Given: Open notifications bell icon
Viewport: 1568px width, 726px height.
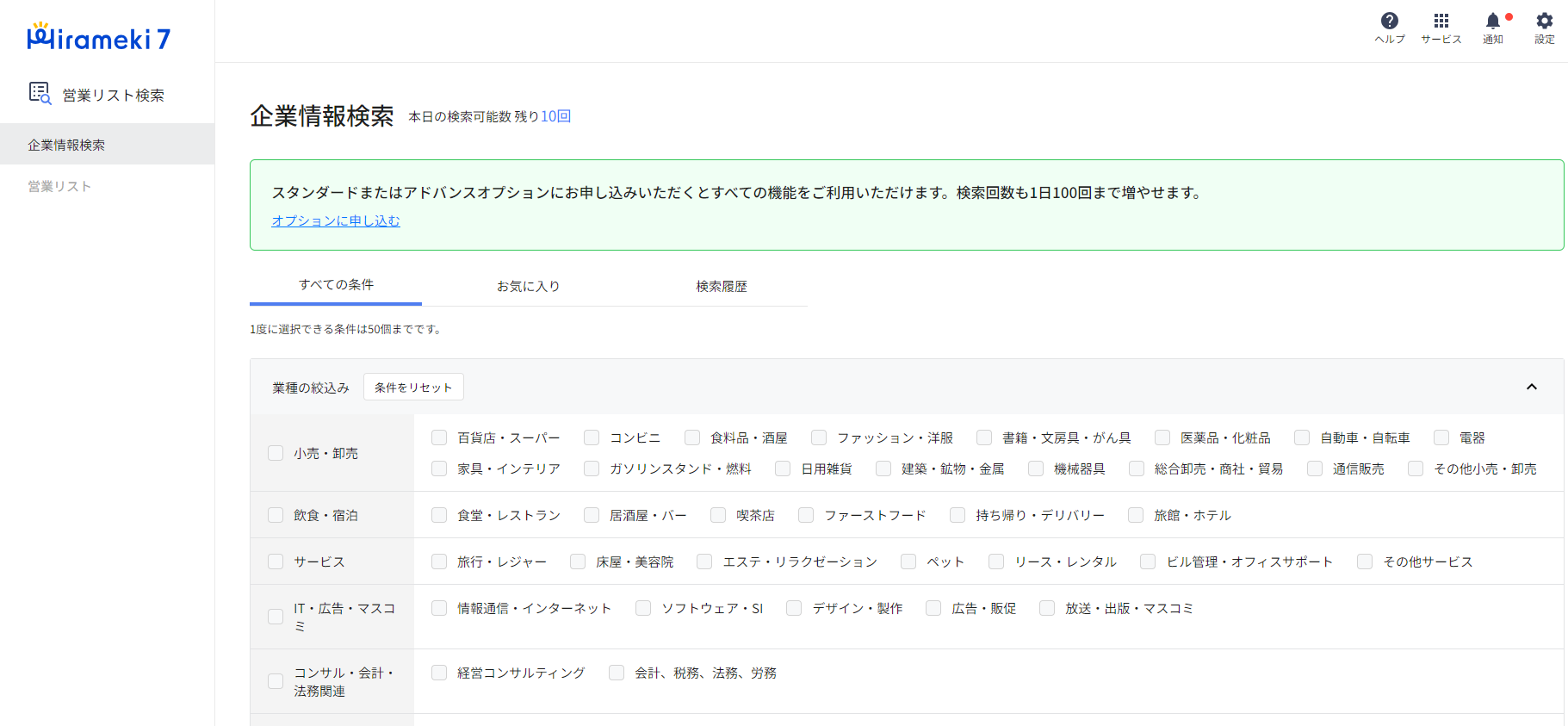Looking at the screenshot, I should [x=1493, y=22].
